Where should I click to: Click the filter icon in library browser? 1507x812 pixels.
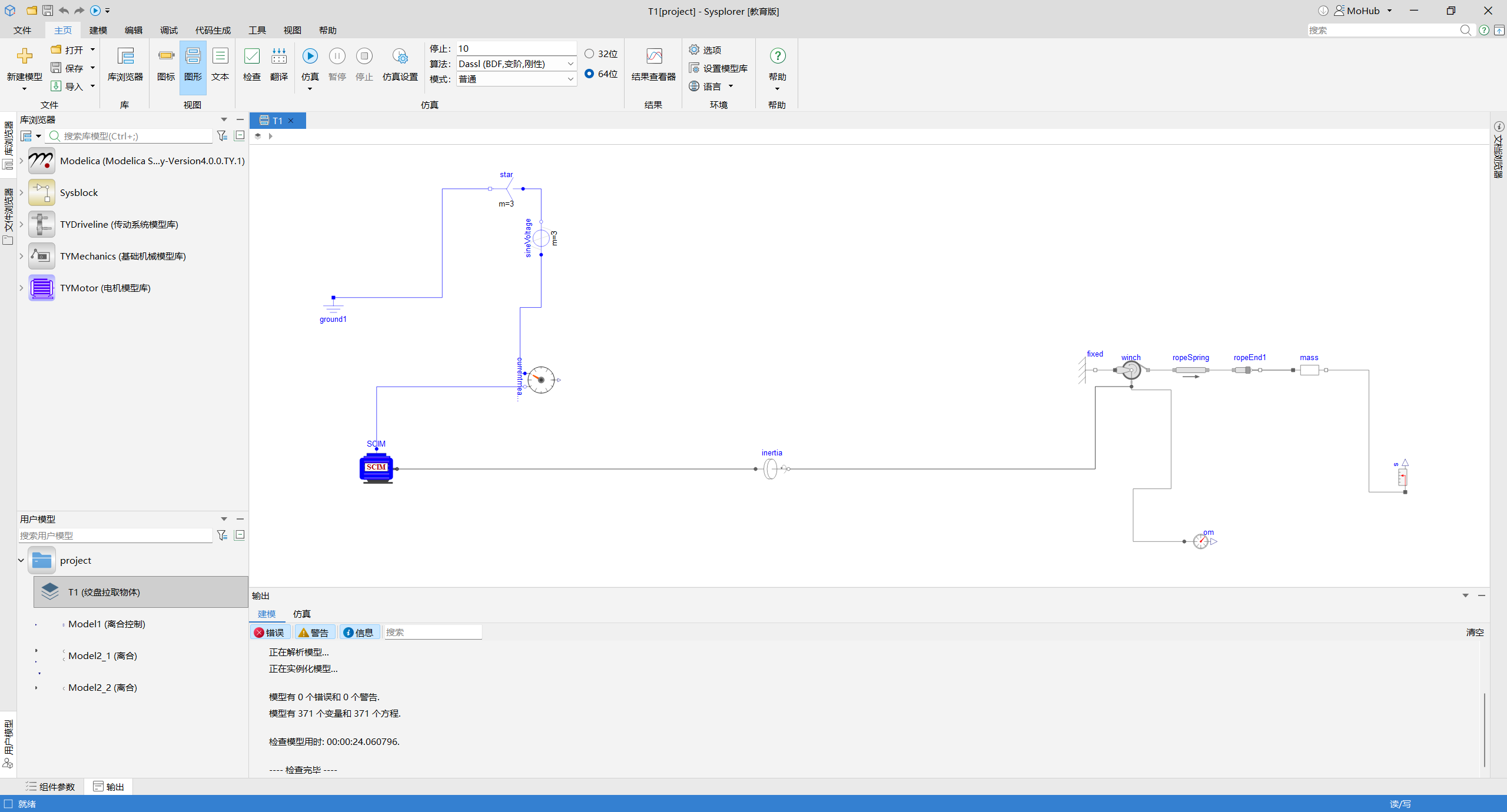click(x=222, y=136)
